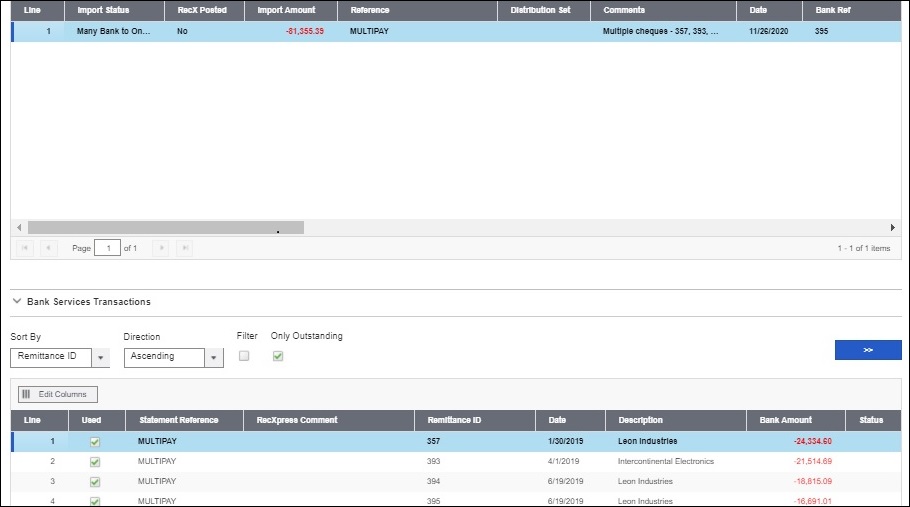The height and width of the screenshot is (507, 910).
Task: Untick Used checkbox for remittance 393
Action: click(94, 462)
